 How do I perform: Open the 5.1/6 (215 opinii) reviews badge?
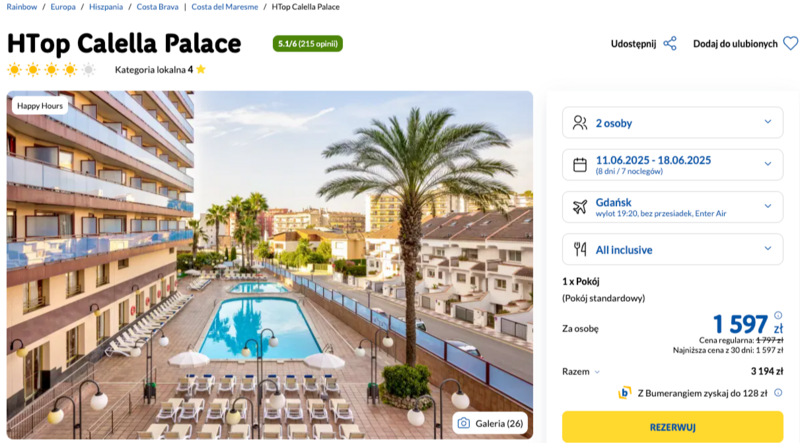tap(308, 43)
